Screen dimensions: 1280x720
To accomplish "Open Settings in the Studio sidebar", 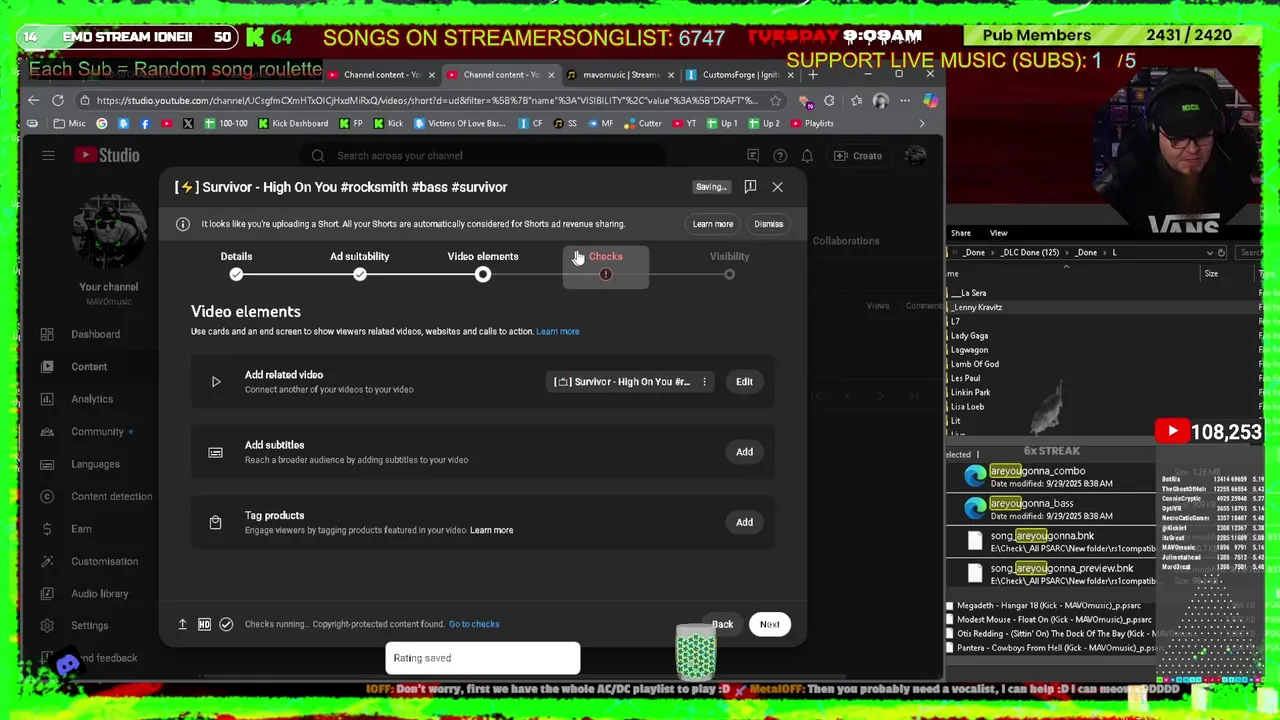I will [x=89, y=626].
